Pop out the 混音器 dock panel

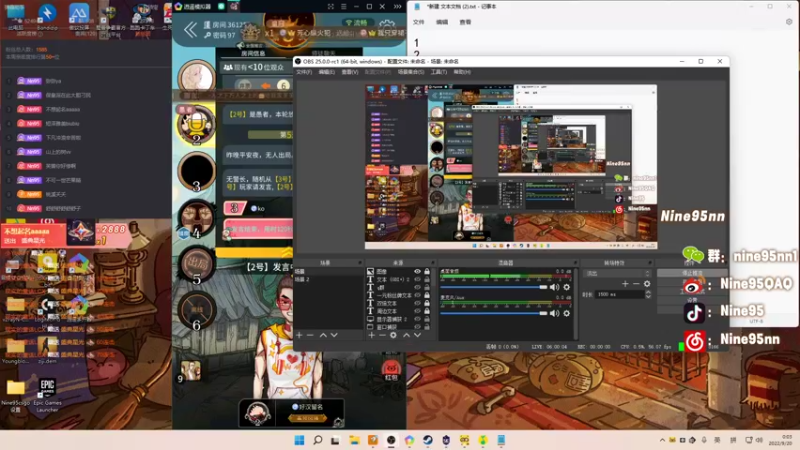(x=575, y=263)
